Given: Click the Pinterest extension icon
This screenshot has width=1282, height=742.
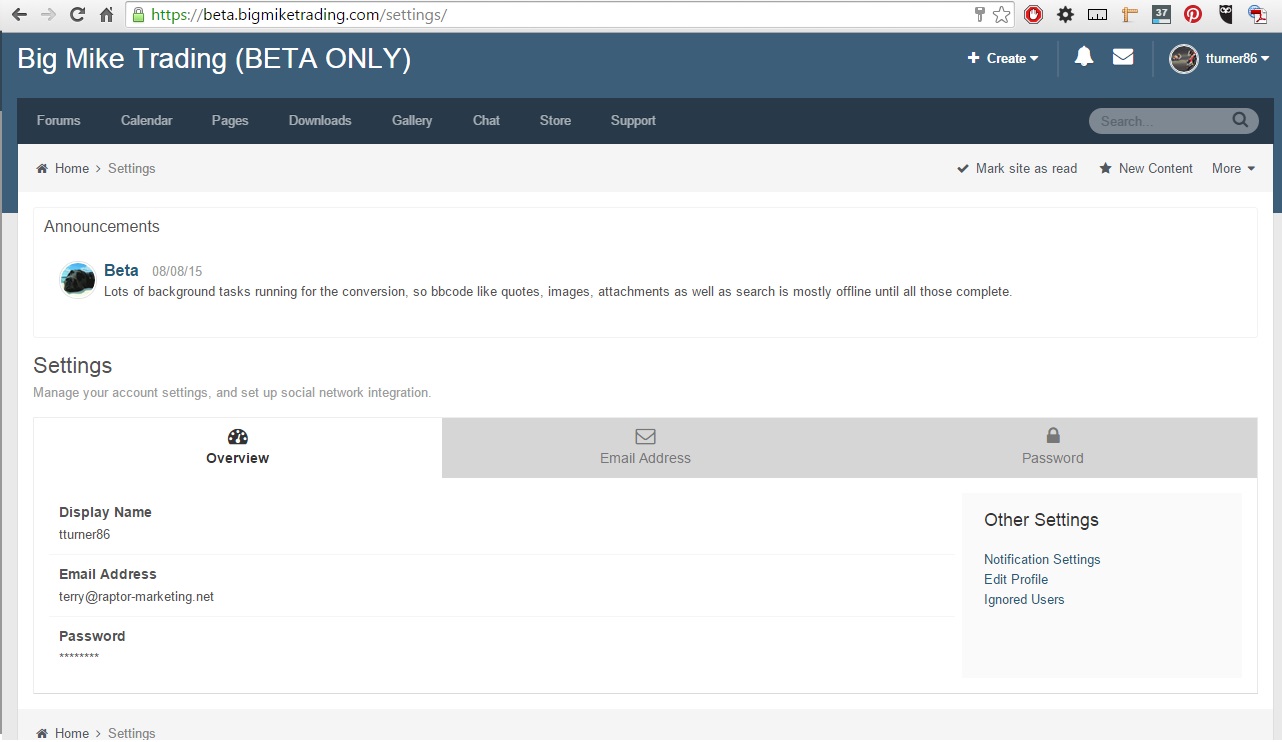Looking at the screenshot, I should [x=1193, y=15].
